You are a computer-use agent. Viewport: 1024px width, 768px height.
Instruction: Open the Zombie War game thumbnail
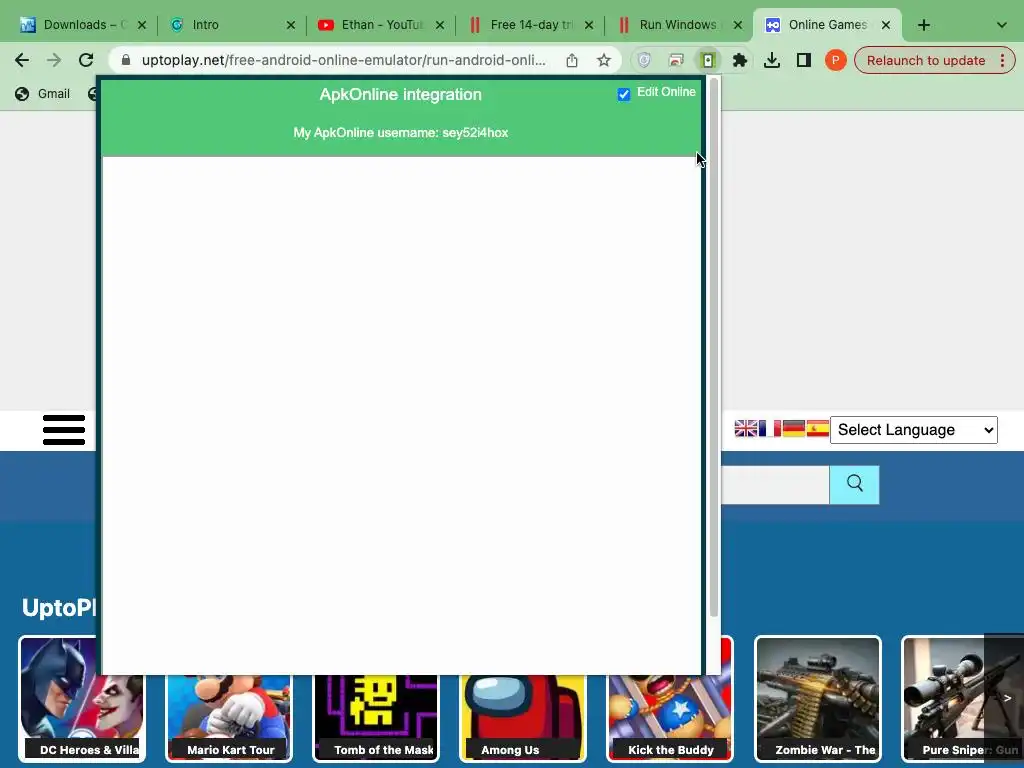[x=818, y=699]
